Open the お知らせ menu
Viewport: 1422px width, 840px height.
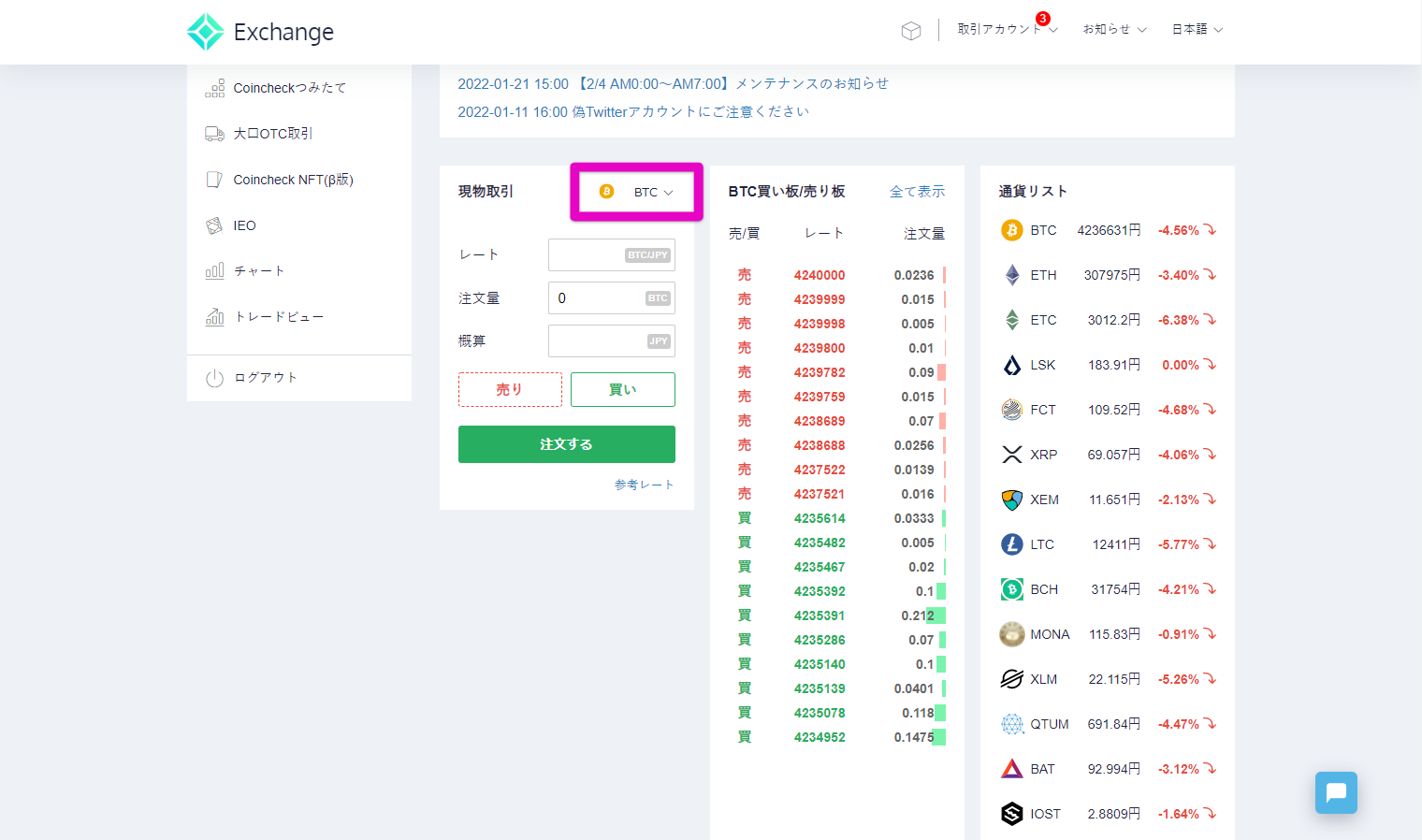(1113, 29)
